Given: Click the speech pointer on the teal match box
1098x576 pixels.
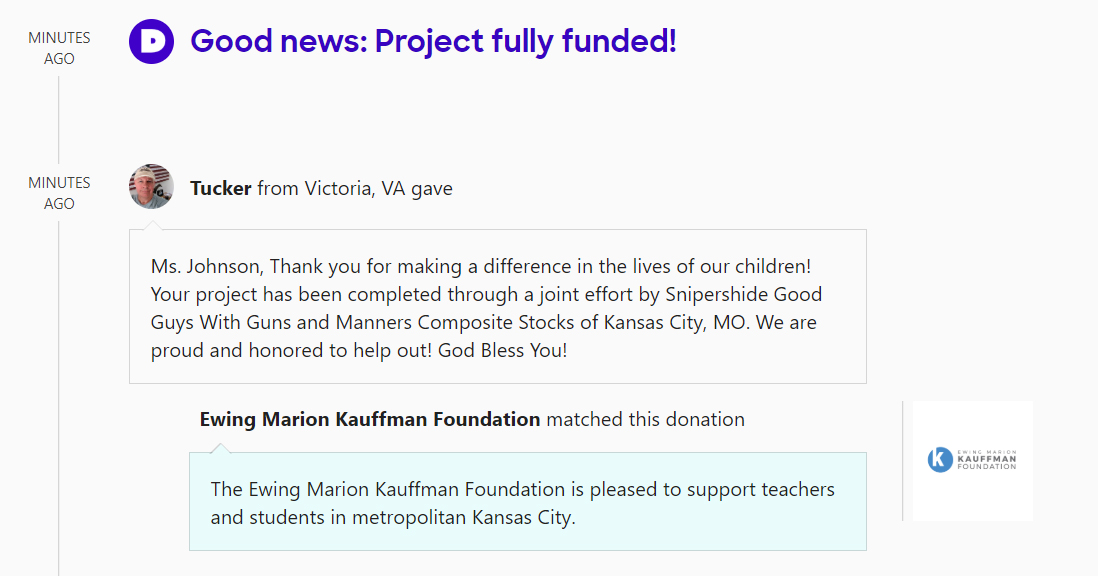Looking at the screenshot, I should click(221, 448).
